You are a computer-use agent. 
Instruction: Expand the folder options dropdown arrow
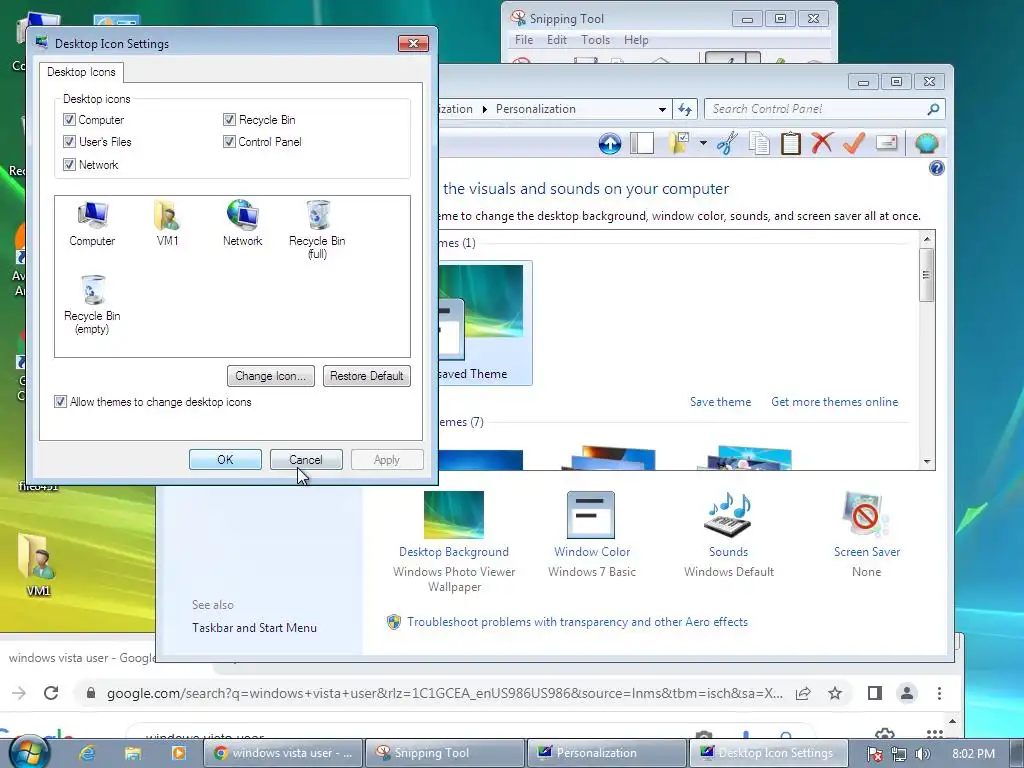(x=703, y=143)
